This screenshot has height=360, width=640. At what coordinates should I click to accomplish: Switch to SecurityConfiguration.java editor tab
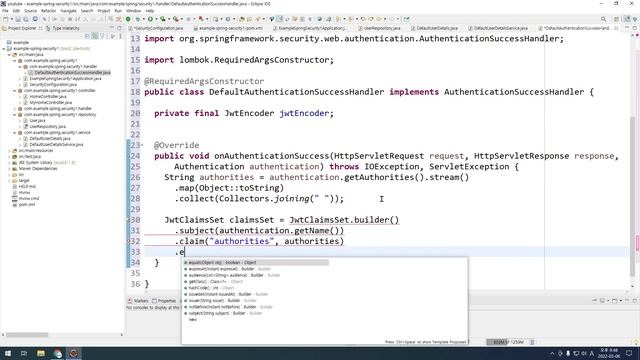pyautogui.click(x=157, y=28)
